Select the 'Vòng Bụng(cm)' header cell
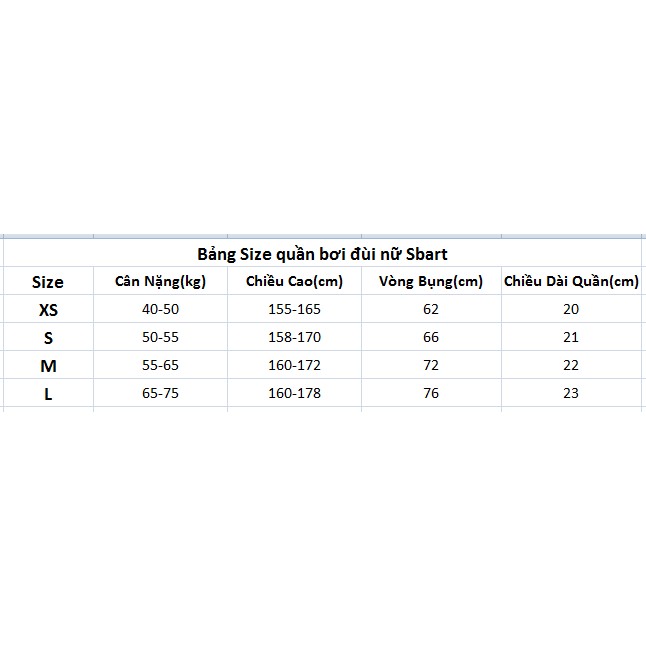Viewport: 646px width, 646px height. click(431, 282)
